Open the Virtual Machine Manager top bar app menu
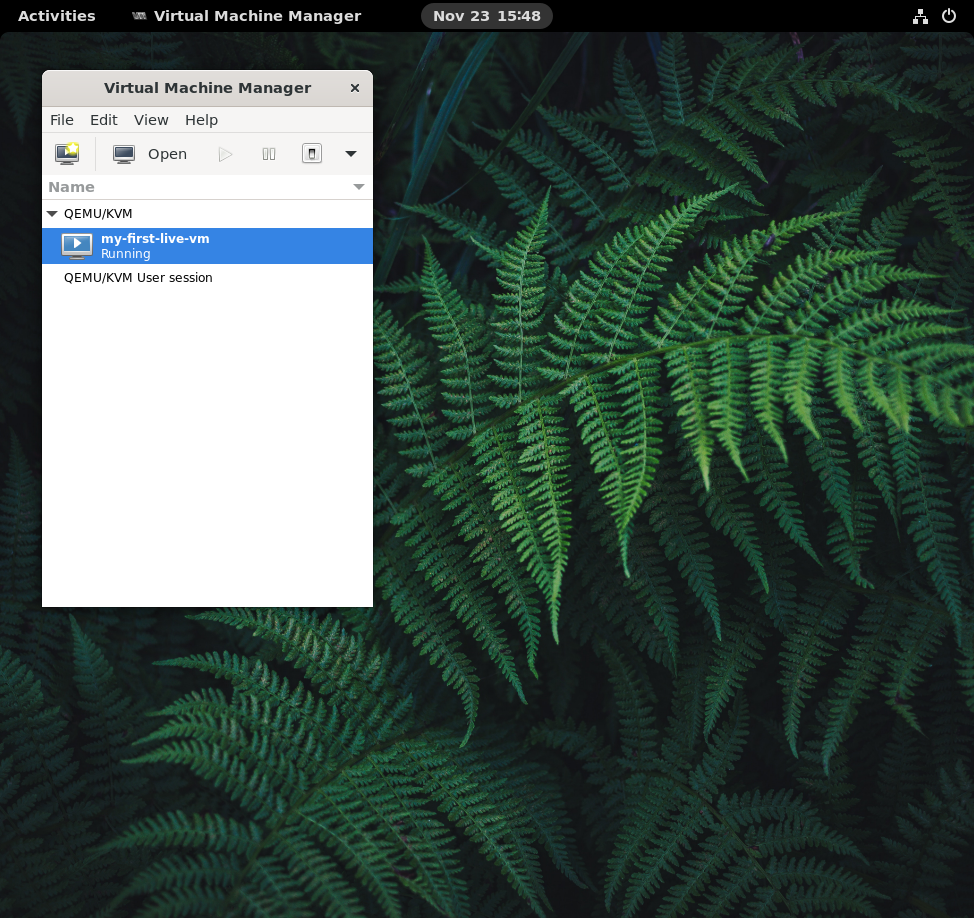Screen dimensions: 974x918 [247, 16]
